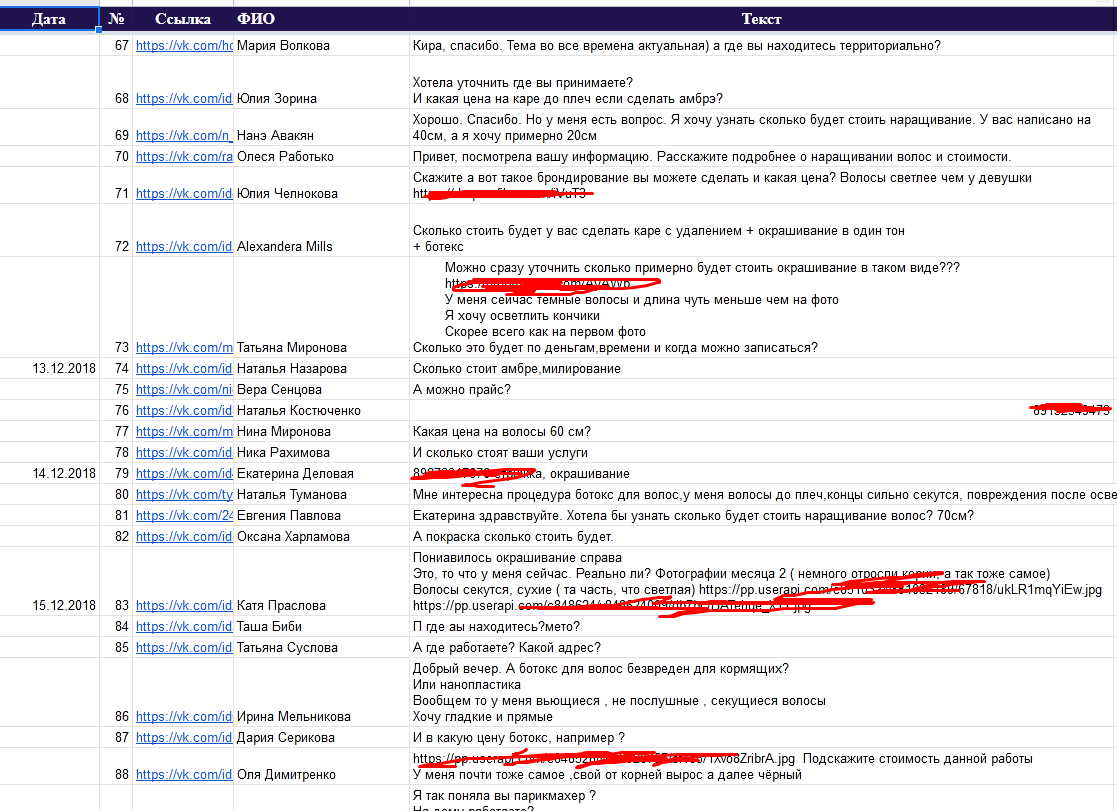
Task: Select text cell starting 'Привет, посмотрела вашу информацию'
Action: (x=763, y=157)
